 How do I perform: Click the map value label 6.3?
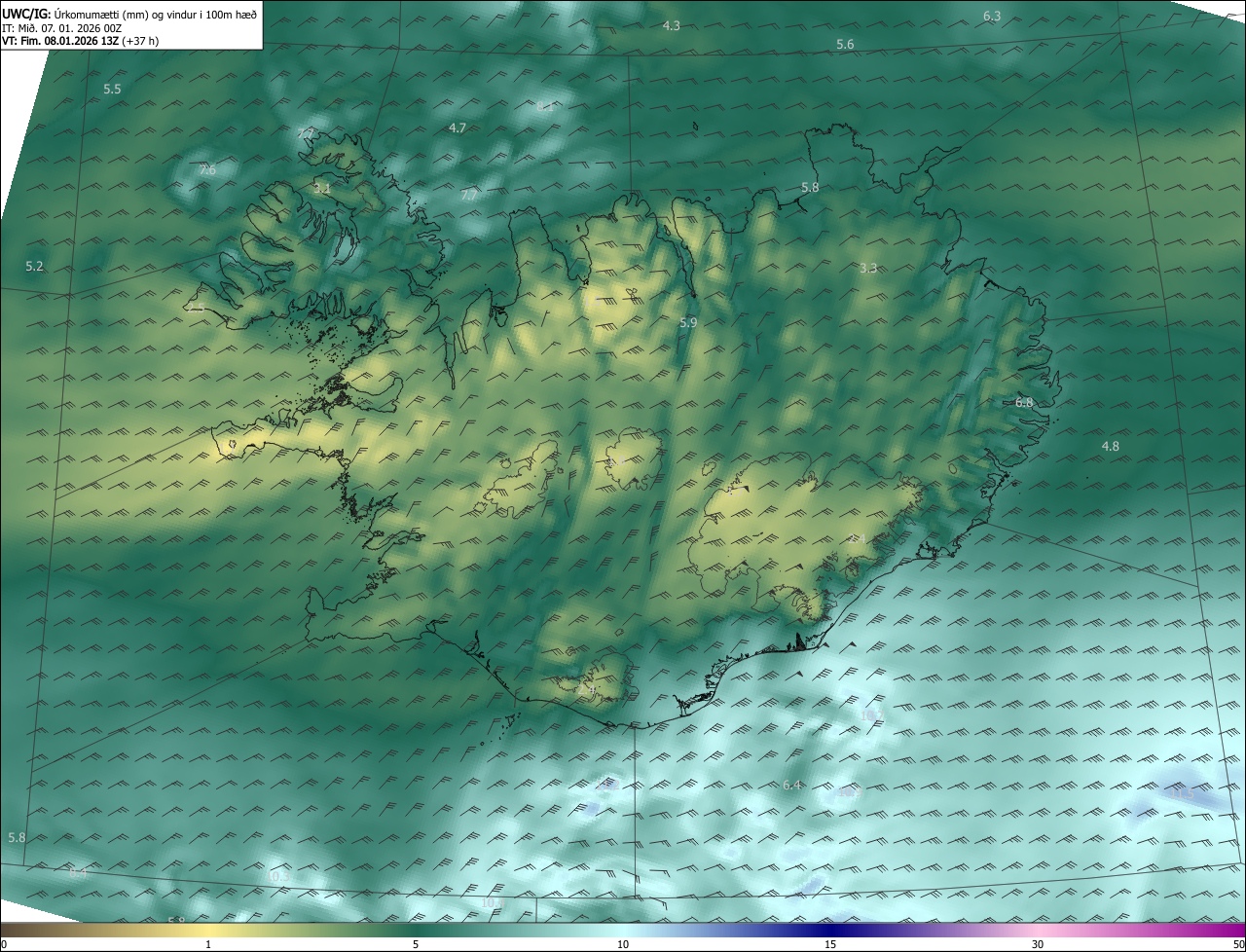[992, 16]
